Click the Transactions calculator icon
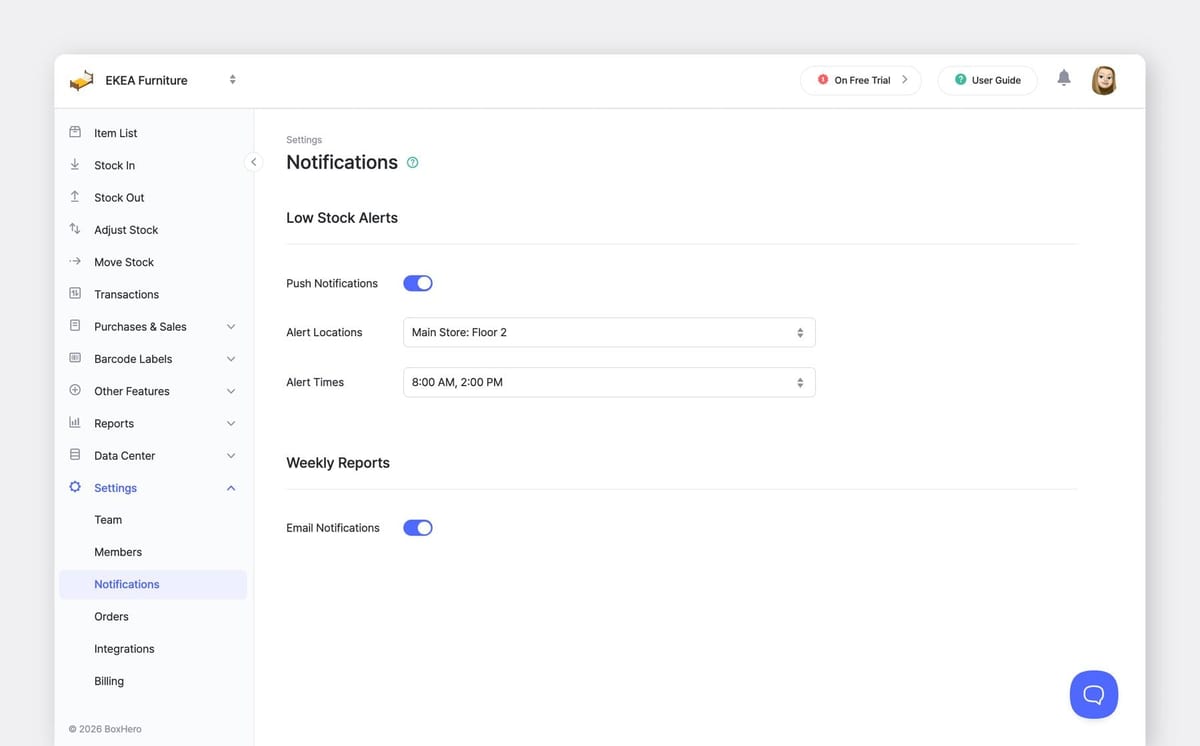The height and width of the screenshot is (746, 1200). pyautogui.click(x=74, y=293)
